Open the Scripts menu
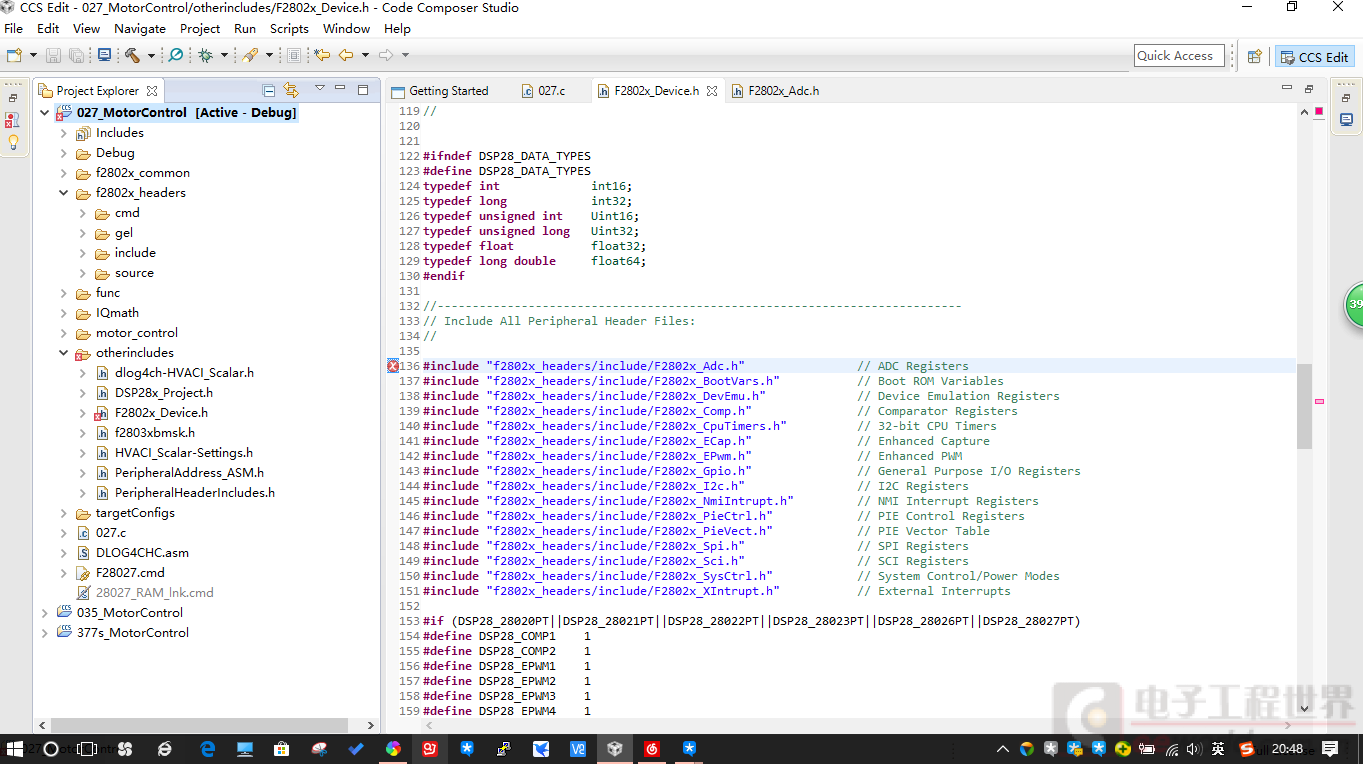Viewport: 1363px width, 764px height. click(289, 29)
